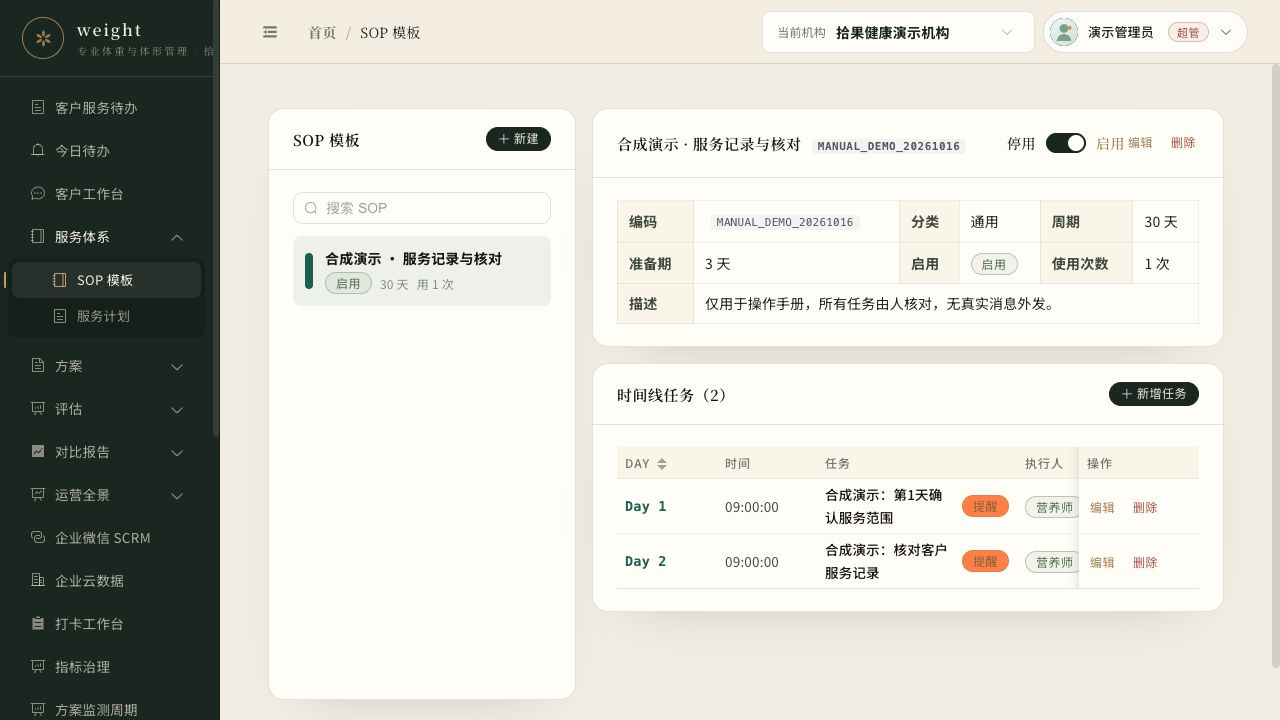Edit the Day 1 task
This screenshot has height=720, width=1280.
[1102, 507]
